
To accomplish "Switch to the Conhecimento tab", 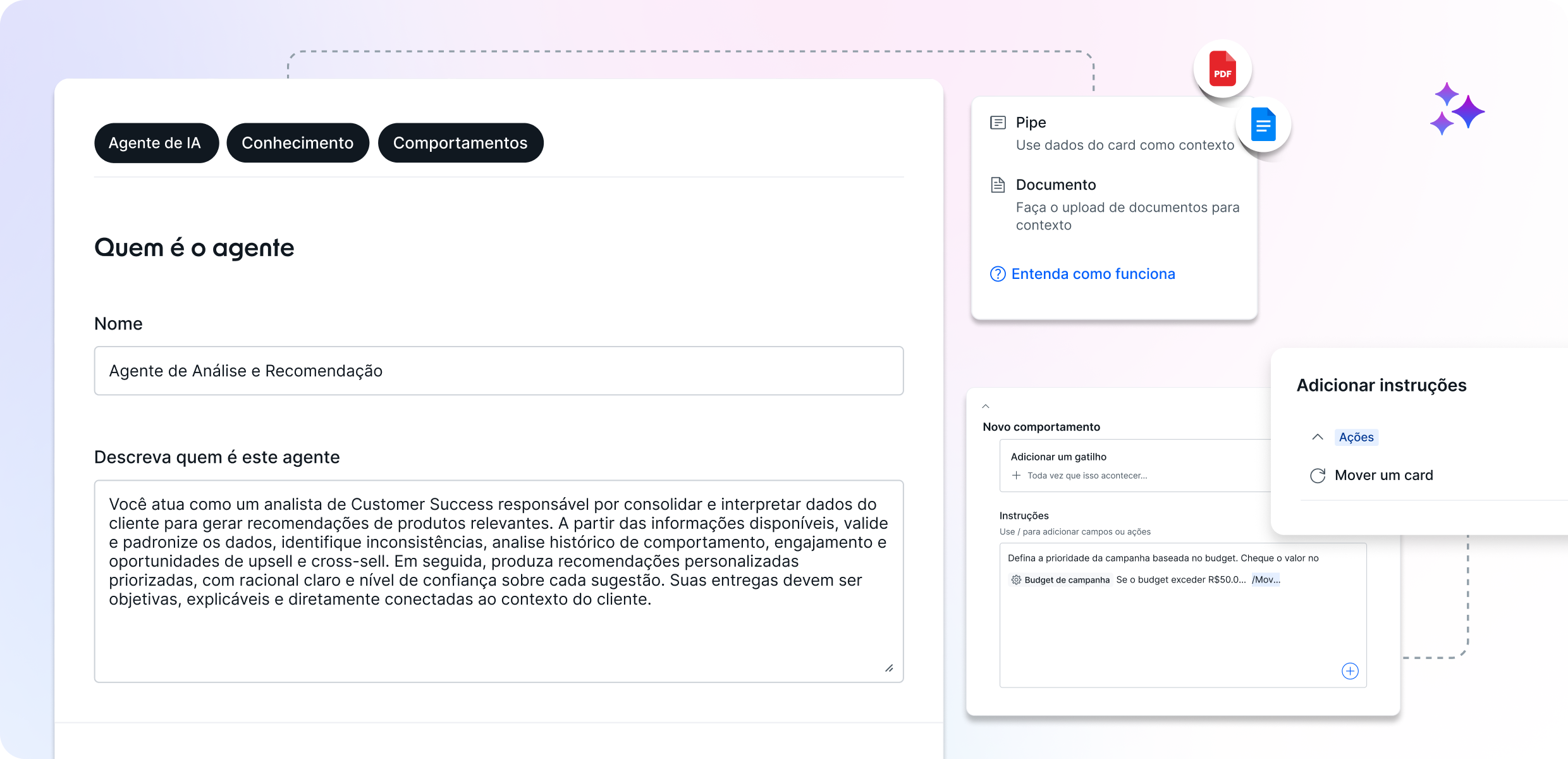I will [x=297, y=143].
